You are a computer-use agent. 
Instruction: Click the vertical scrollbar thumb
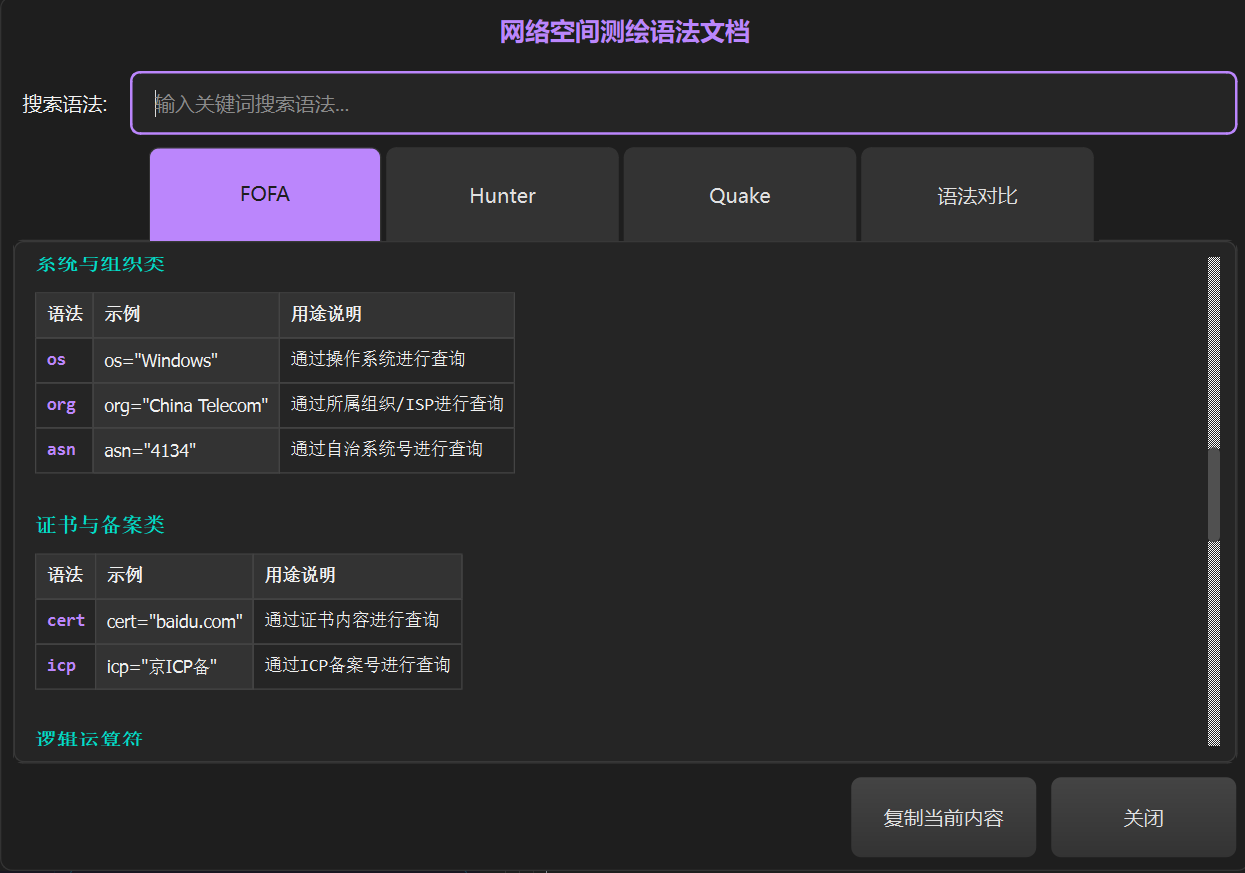pos(1214,494)
